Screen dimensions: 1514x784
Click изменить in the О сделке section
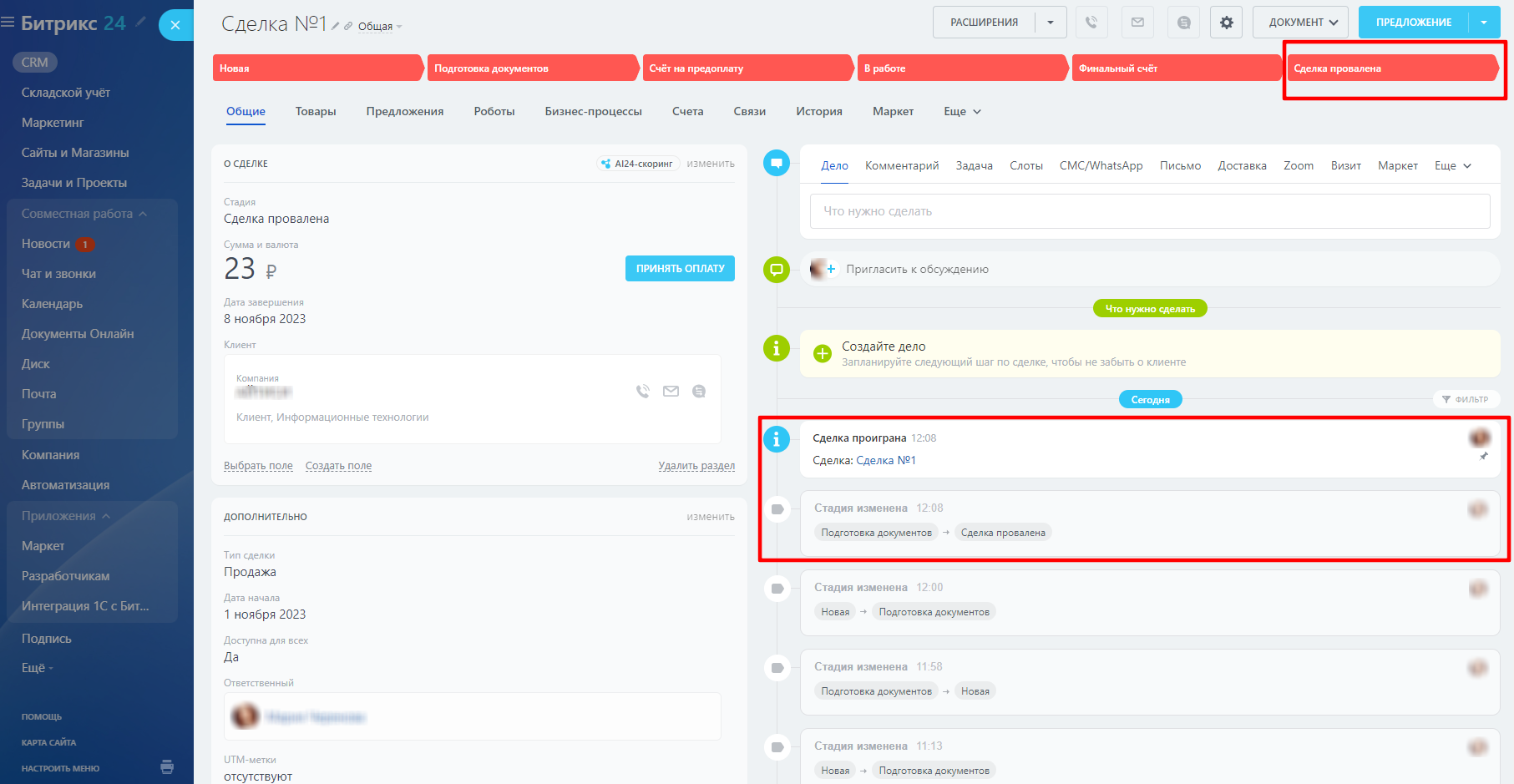[711, 164]
